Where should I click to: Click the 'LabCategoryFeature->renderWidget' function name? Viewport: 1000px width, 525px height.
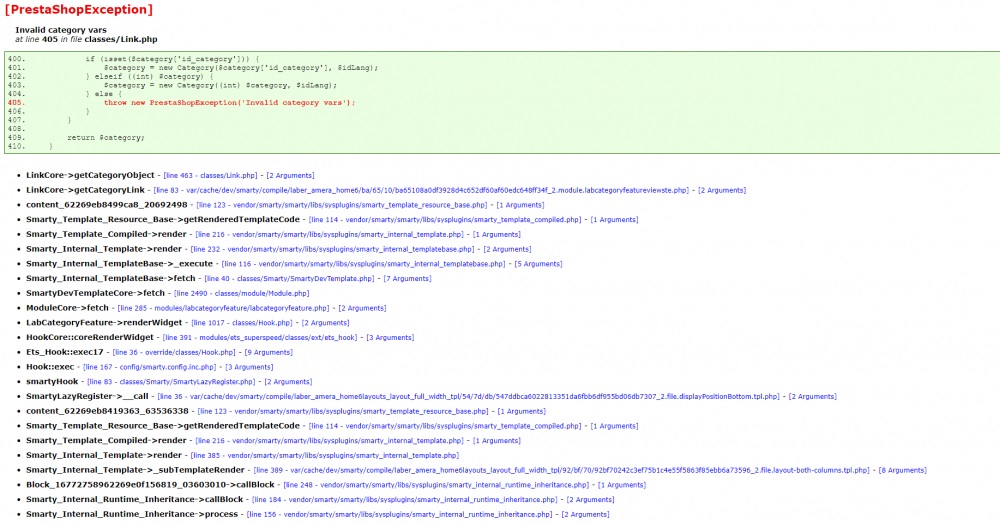pyautogui.click(x=104, y=323)
